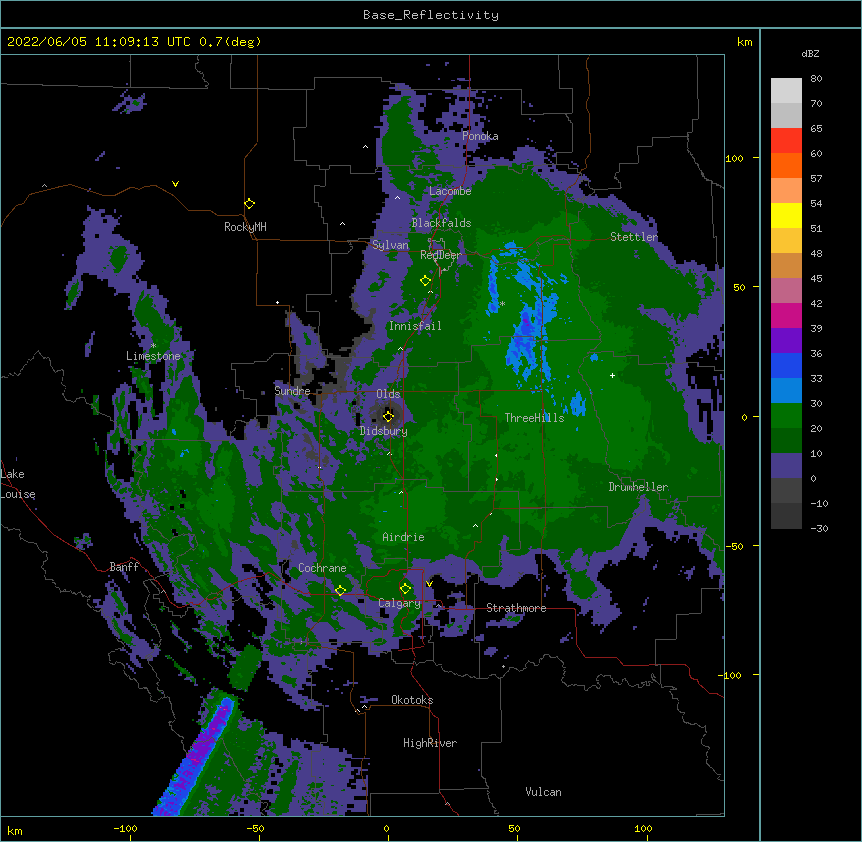Click the Lacombe city label

click(x=450, y=191)
